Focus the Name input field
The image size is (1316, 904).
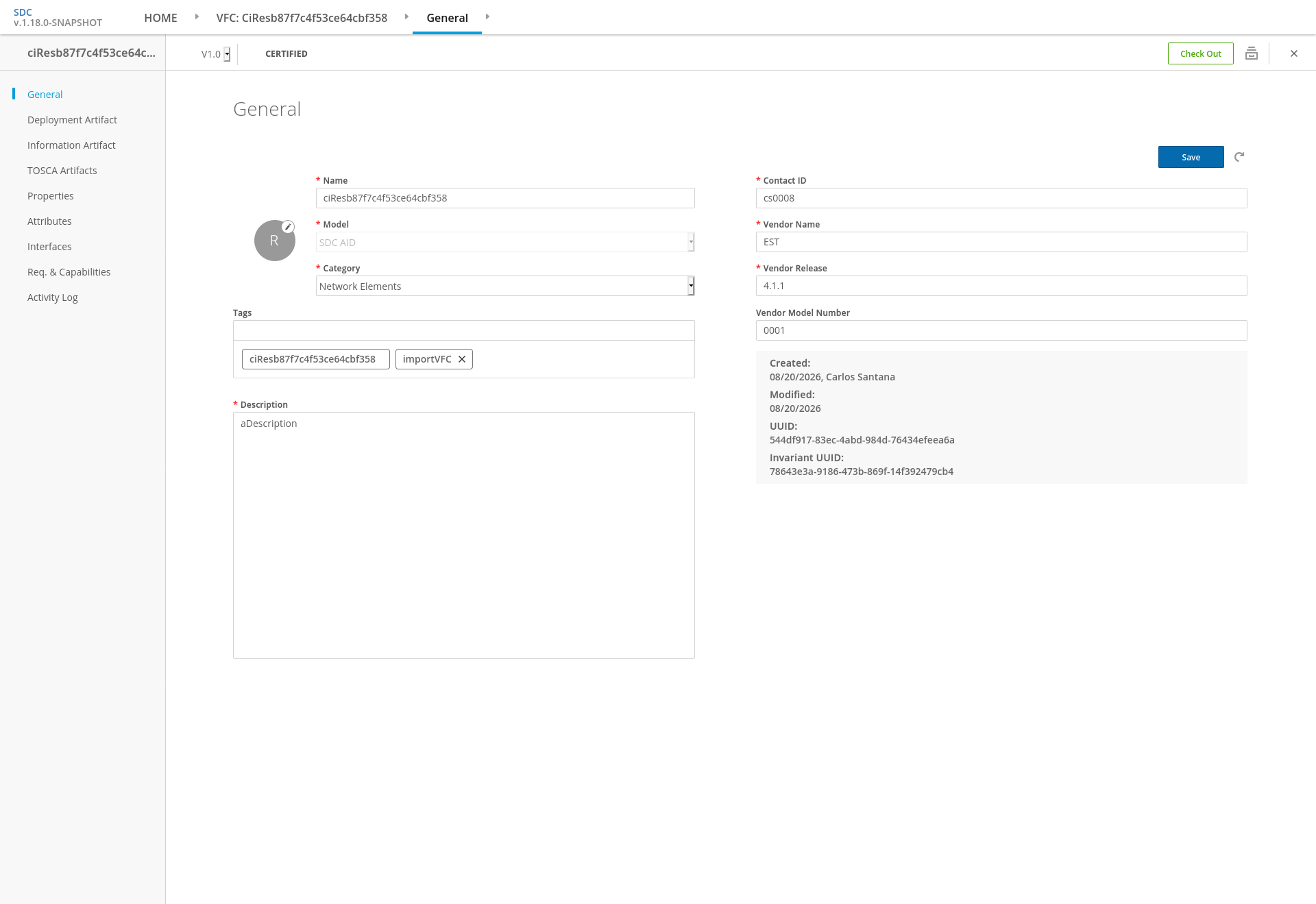click(x=505, y=198)
